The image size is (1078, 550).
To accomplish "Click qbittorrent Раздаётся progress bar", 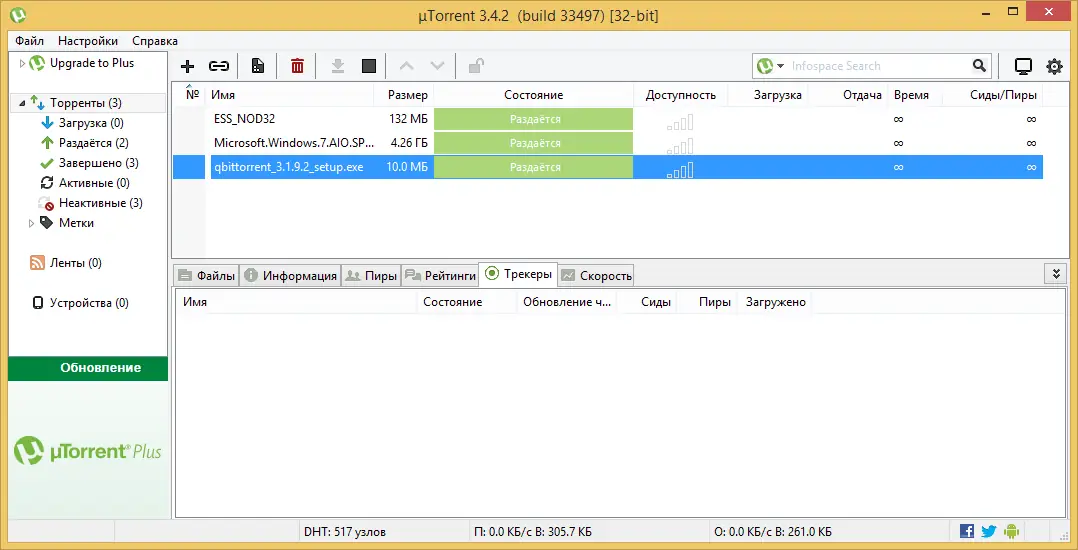I will click(x=534, y=167).
